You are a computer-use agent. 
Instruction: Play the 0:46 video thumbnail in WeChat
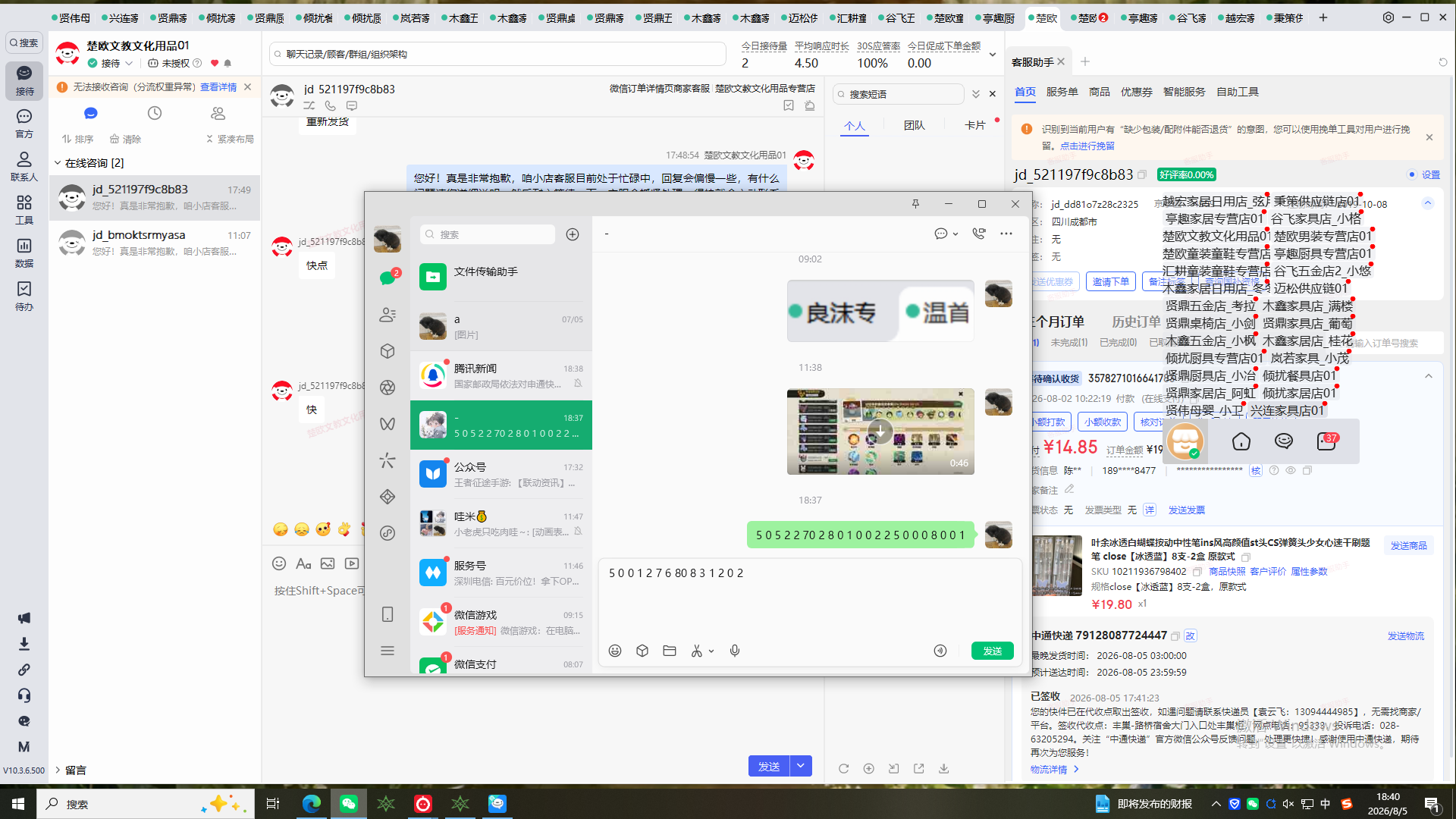click(x=880, y=431)
